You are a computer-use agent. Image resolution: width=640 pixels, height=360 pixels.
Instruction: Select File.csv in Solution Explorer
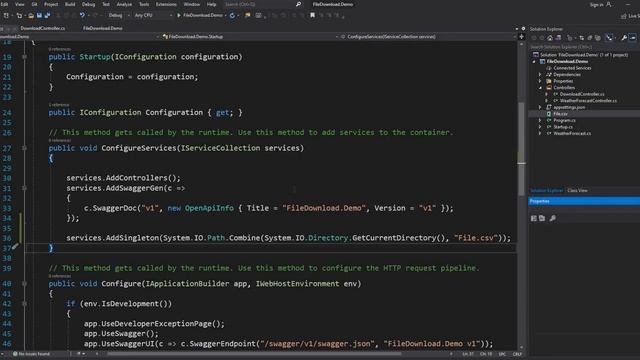tap(560, 114)
